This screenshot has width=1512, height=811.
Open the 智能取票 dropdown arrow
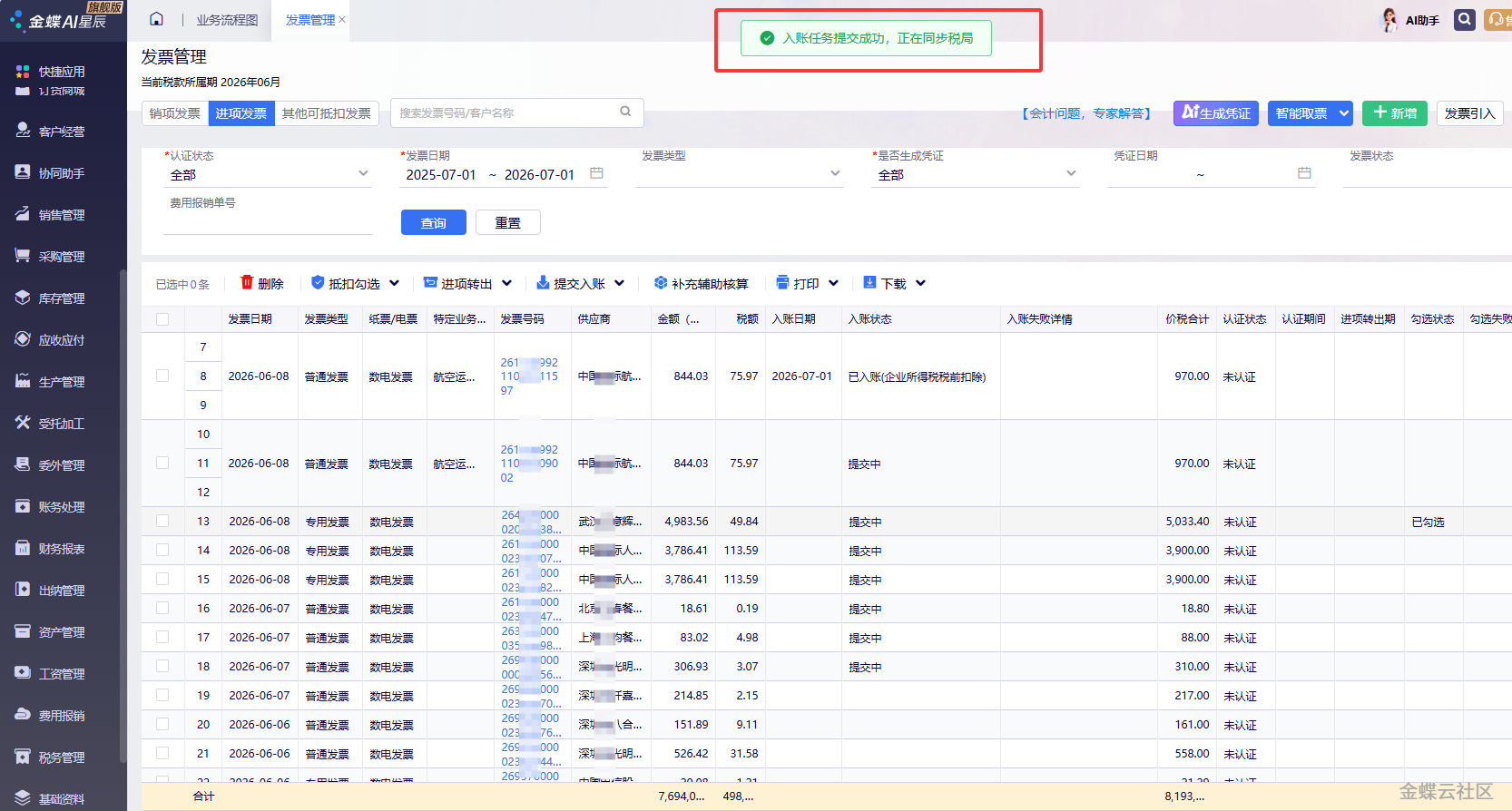(1344, 113)
